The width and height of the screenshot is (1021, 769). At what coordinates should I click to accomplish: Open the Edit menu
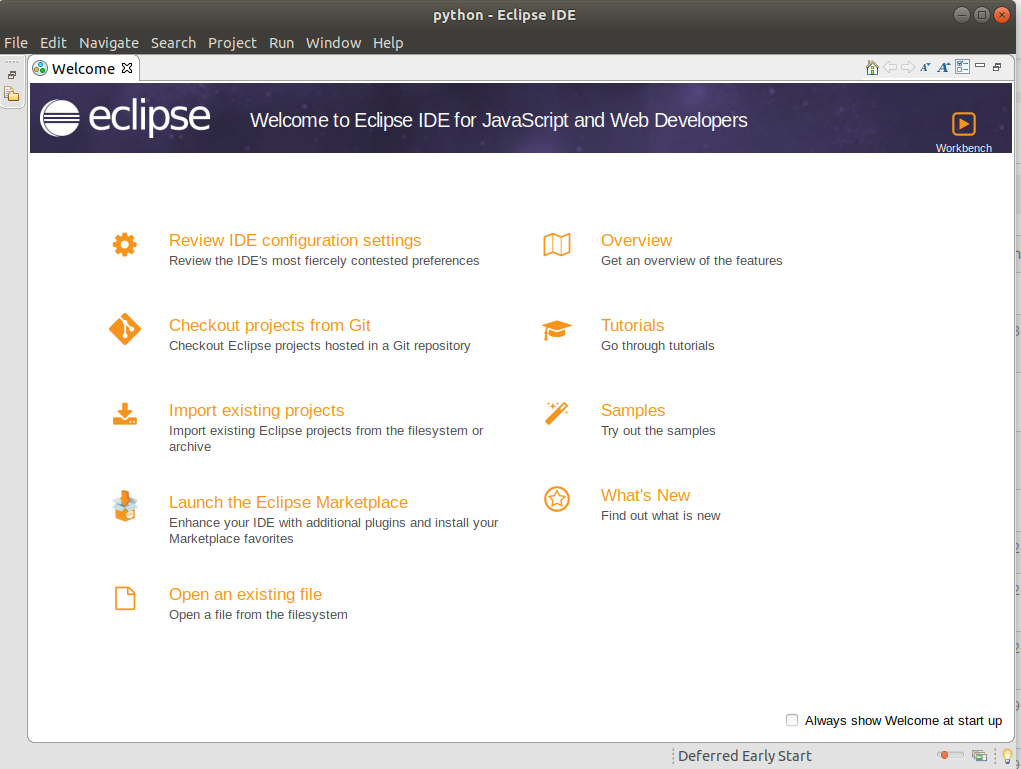[53, 43]
